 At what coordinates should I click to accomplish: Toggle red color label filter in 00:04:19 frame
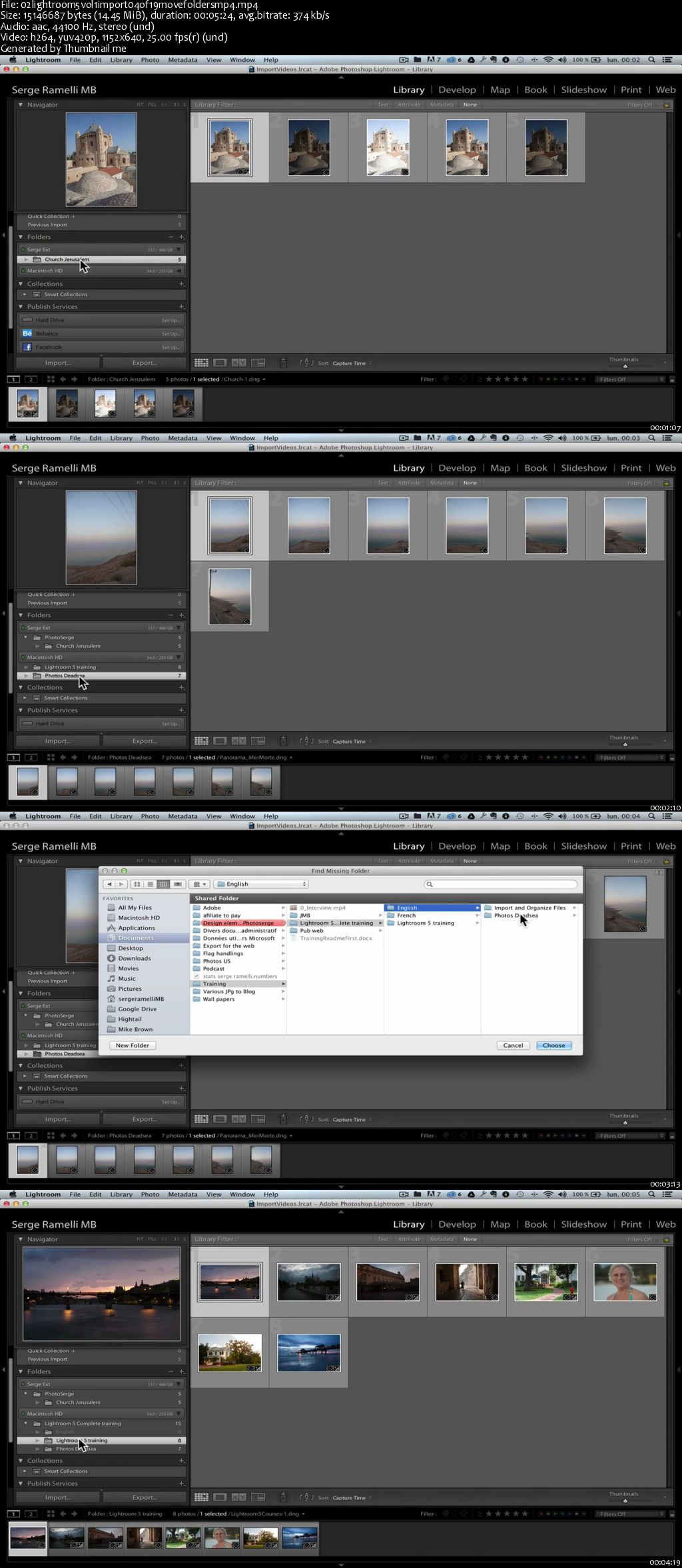pos(541,1513)
